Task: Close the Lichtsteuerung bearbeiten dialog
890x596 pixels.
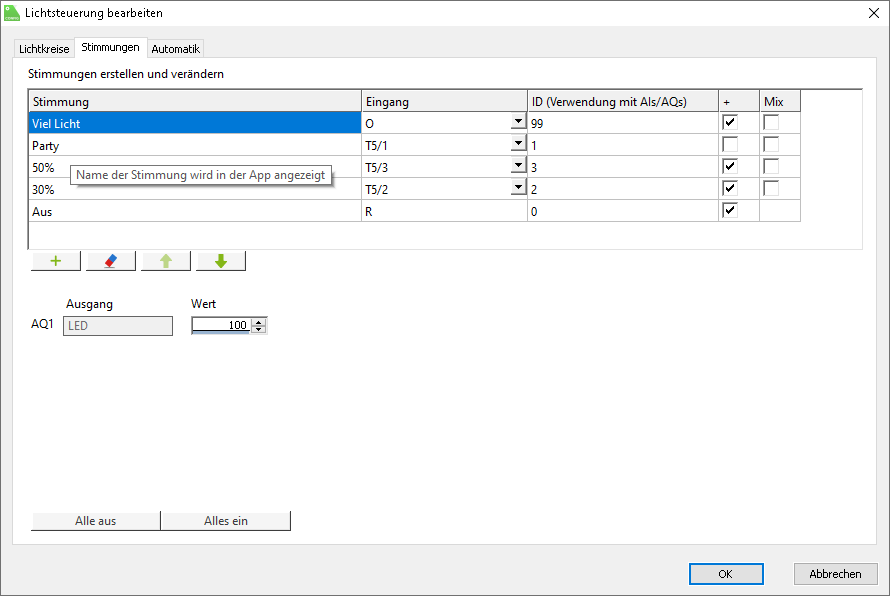Action: tap(873, 13)
